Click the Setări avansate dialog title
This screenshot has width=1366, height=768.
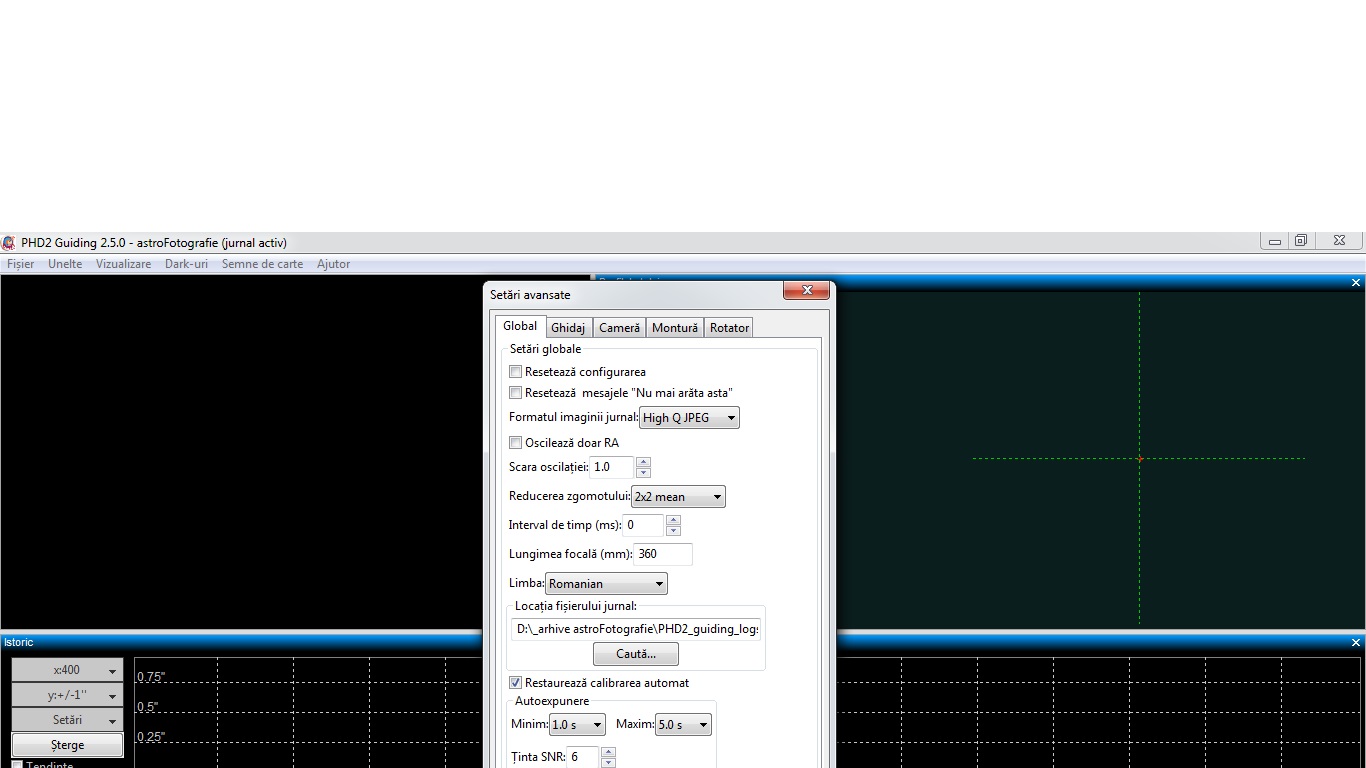[530, 295]
